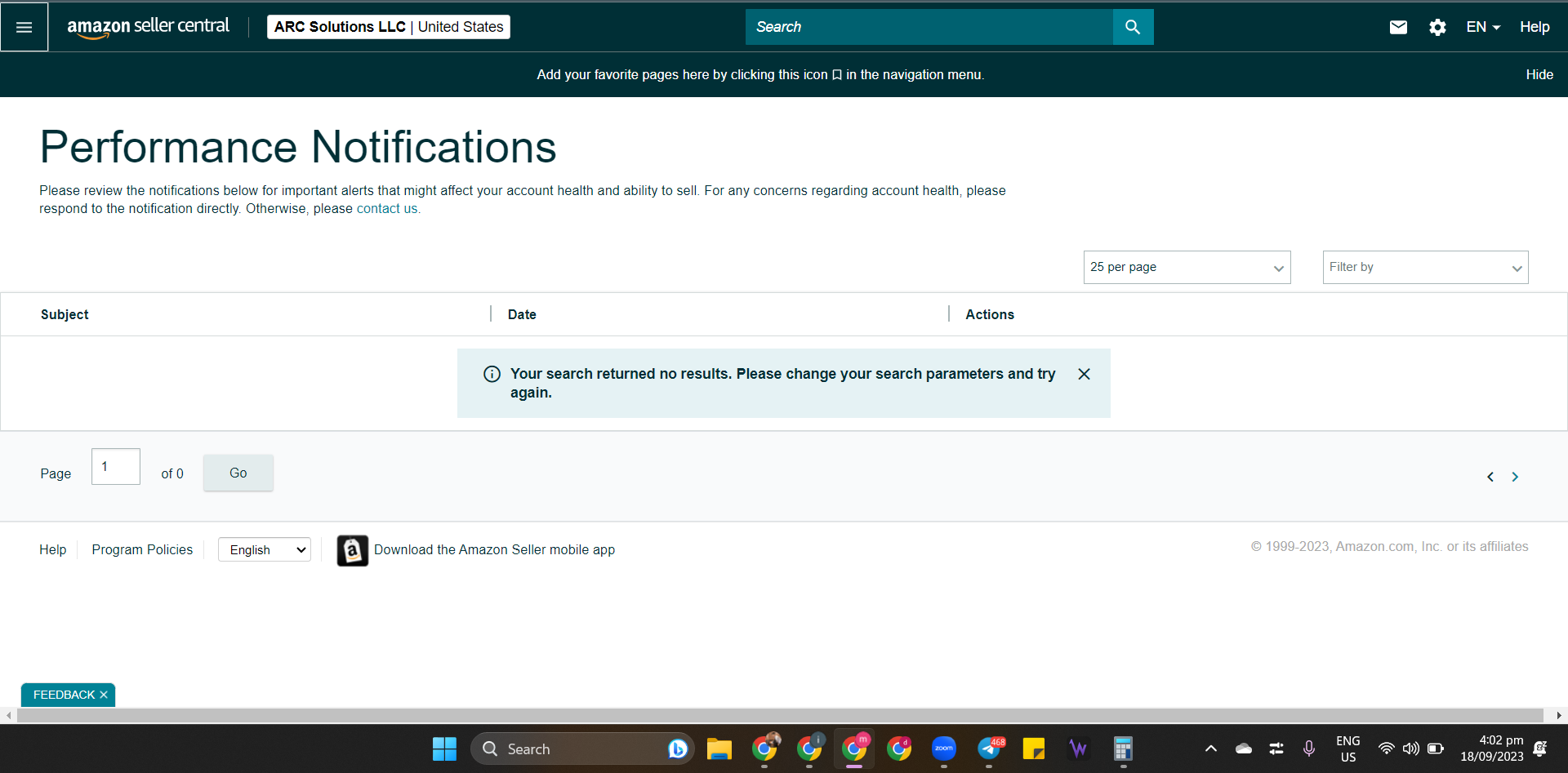1568x773 pixels.
Task: Follow the contact us link
Action: click(388, 209)
